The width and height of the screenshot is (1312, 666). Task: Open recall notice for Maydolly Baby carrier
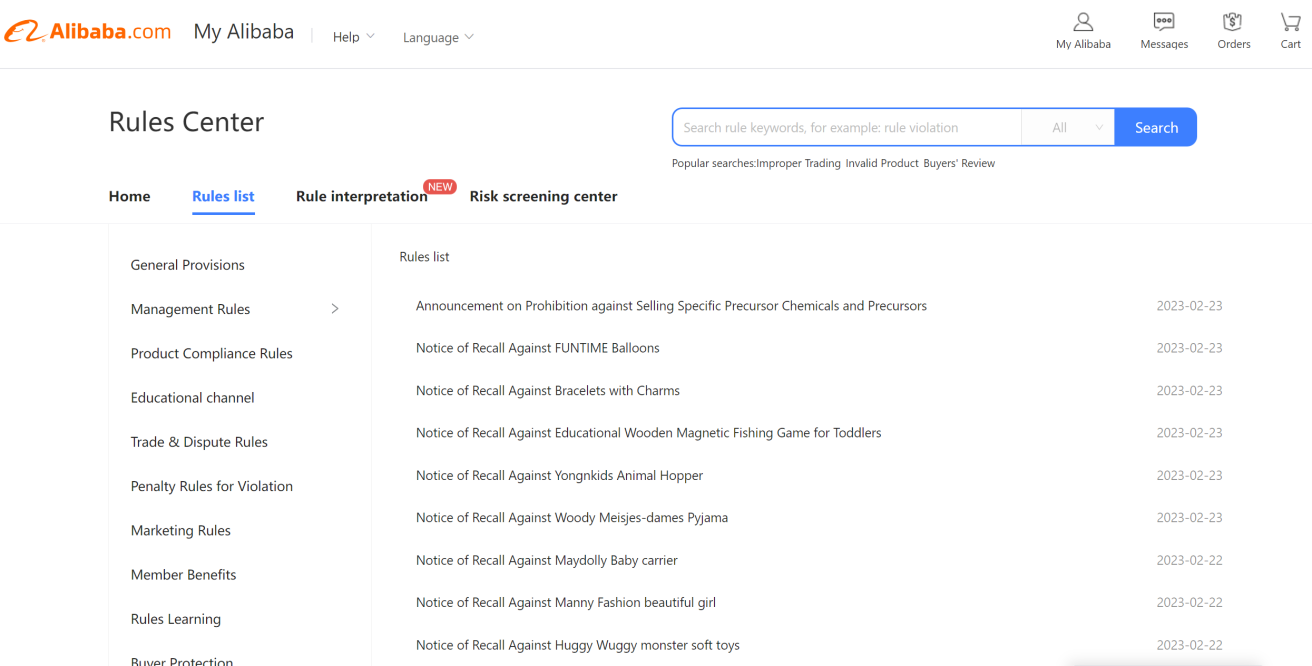pos(546,560)
